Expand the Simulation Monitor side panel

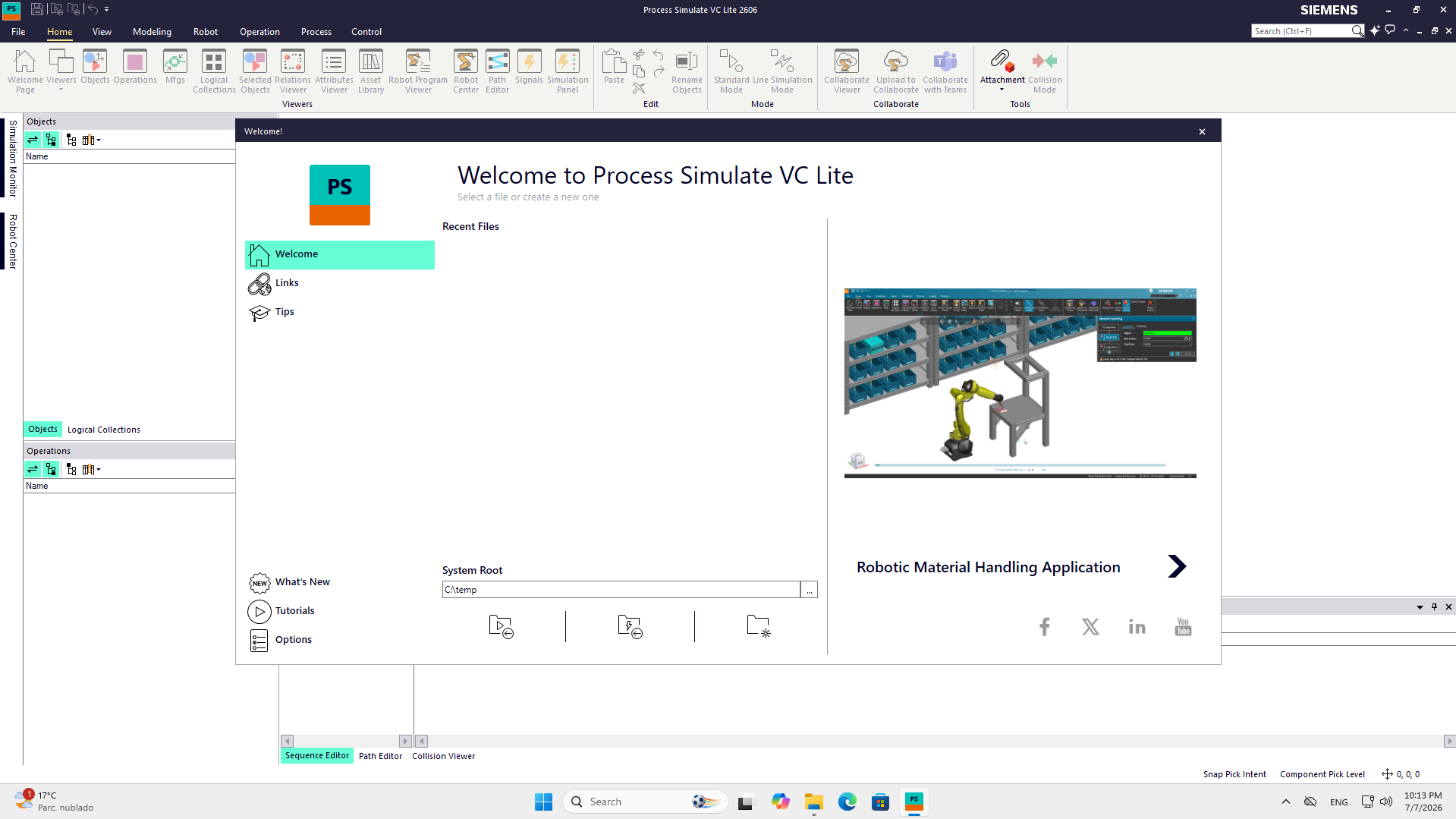click(x=12, y=158)
